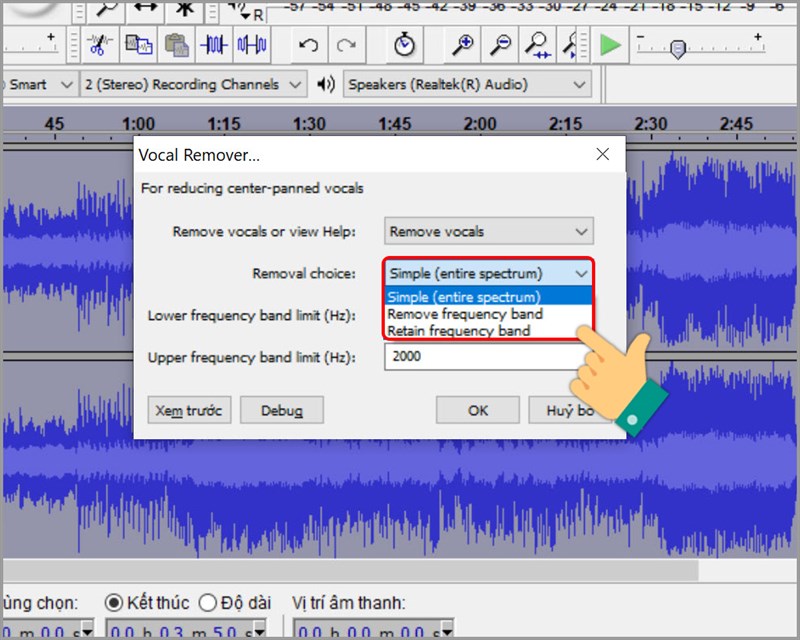Select the 'Độ dài' radio button
Viewport: 800px width, 640px height.
coord(208,603)
